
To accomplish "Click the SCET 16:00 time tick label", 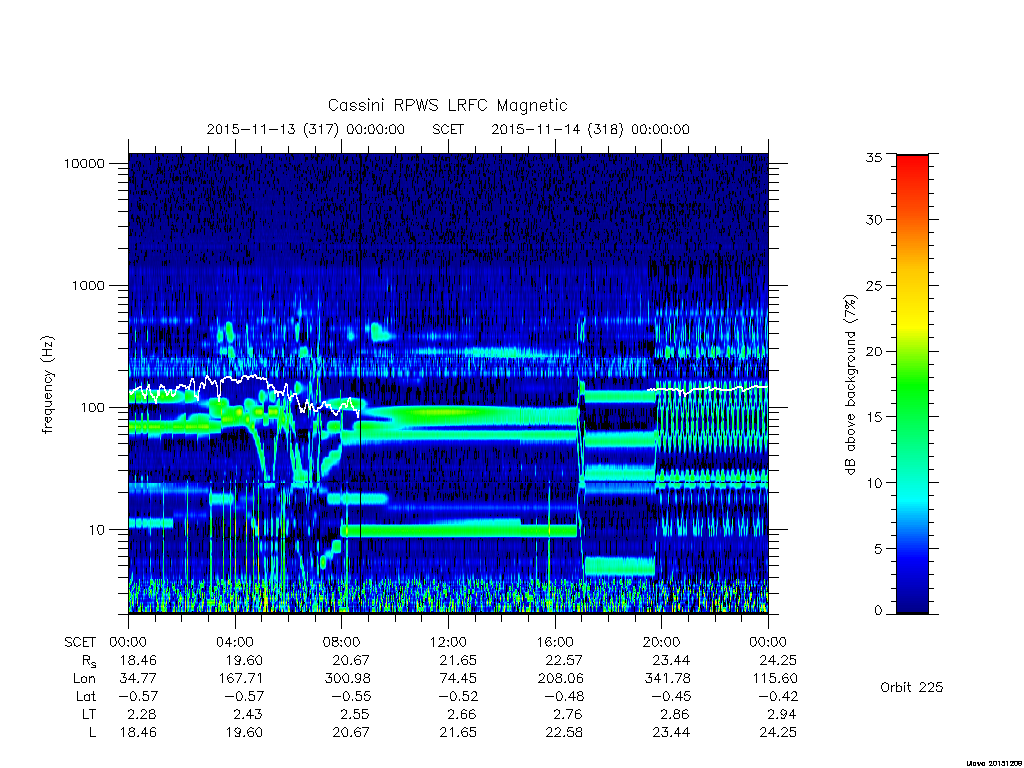I will (x=555, y=642).
